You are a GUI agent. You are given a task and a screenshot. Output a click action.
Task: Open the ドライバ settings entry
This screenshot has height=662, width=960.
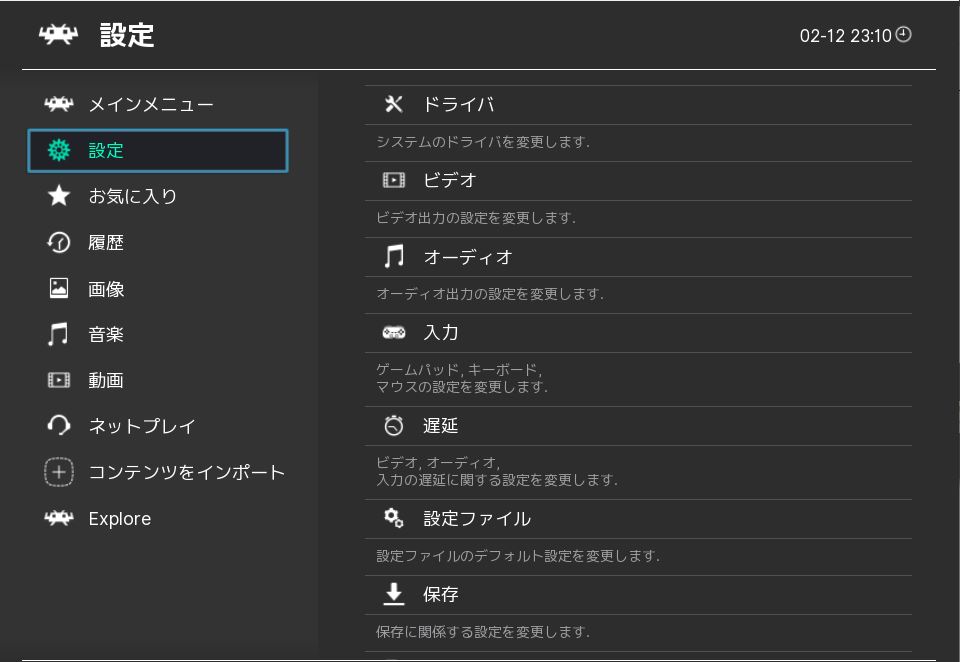tap(458, 105)
